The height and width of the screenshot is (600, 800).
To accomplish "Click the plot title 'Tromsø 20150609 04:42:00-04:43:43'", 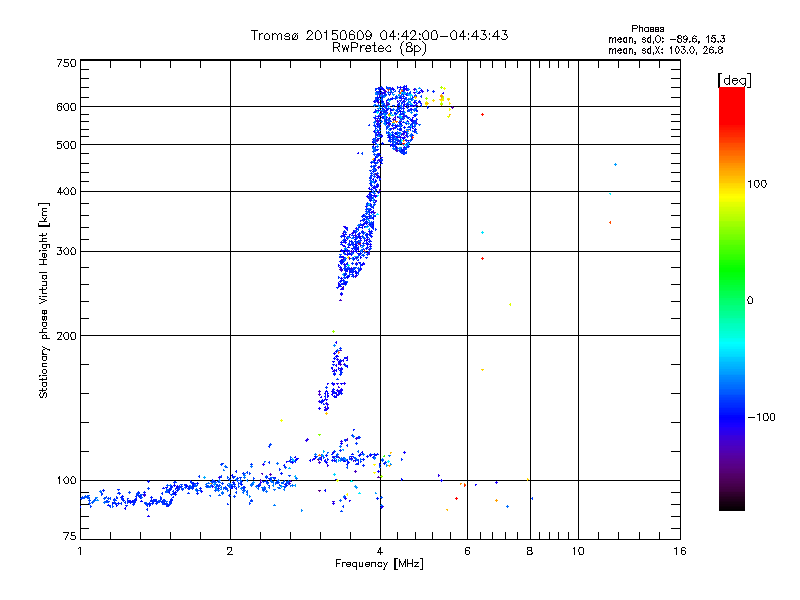I will click(x=379, y=35).
